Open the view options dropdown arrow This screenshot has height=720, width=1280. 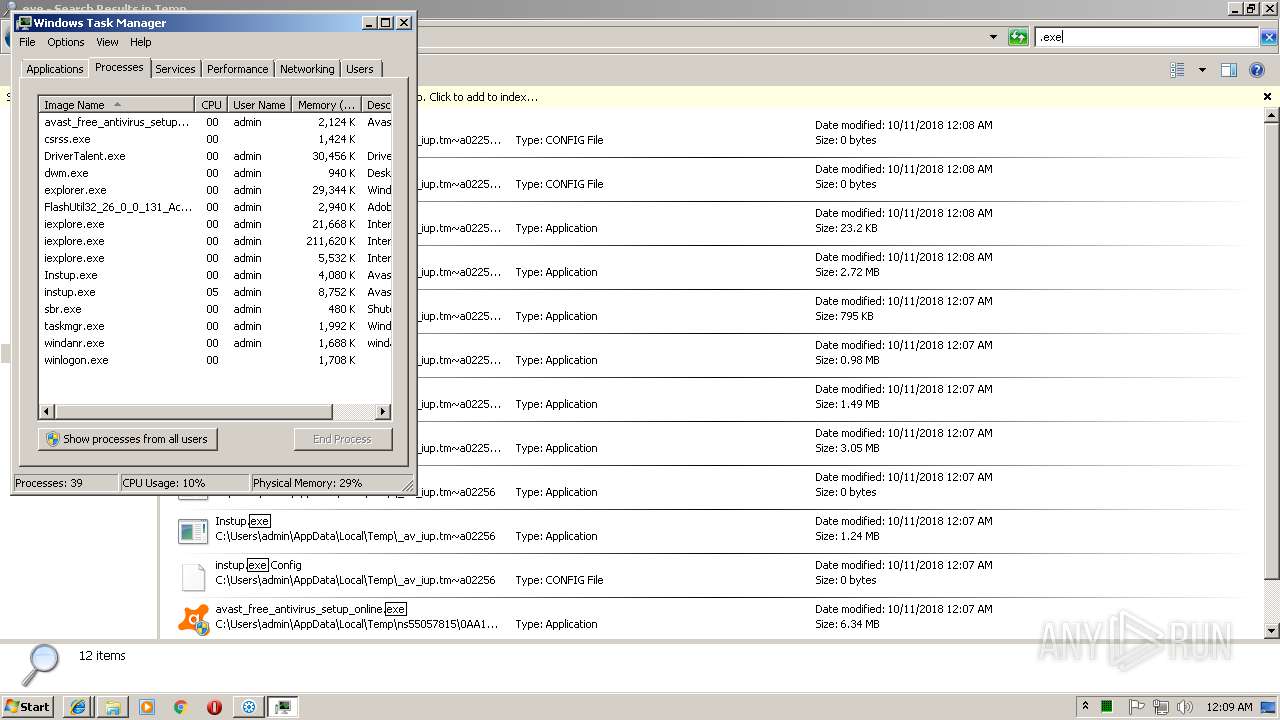pos(1202,70)
